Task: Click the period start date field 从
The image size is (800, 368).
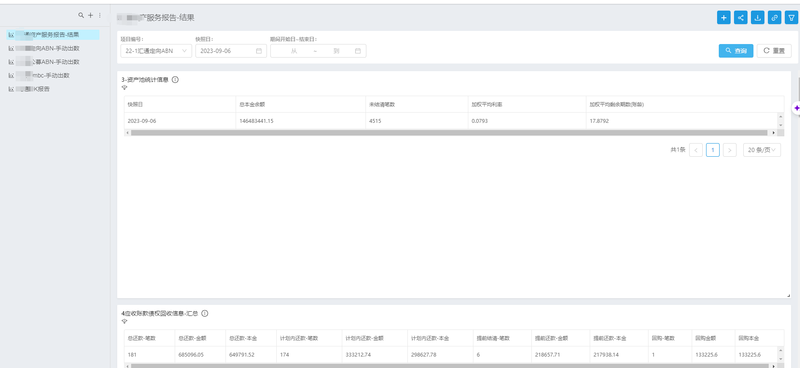Action: point(294,51)
